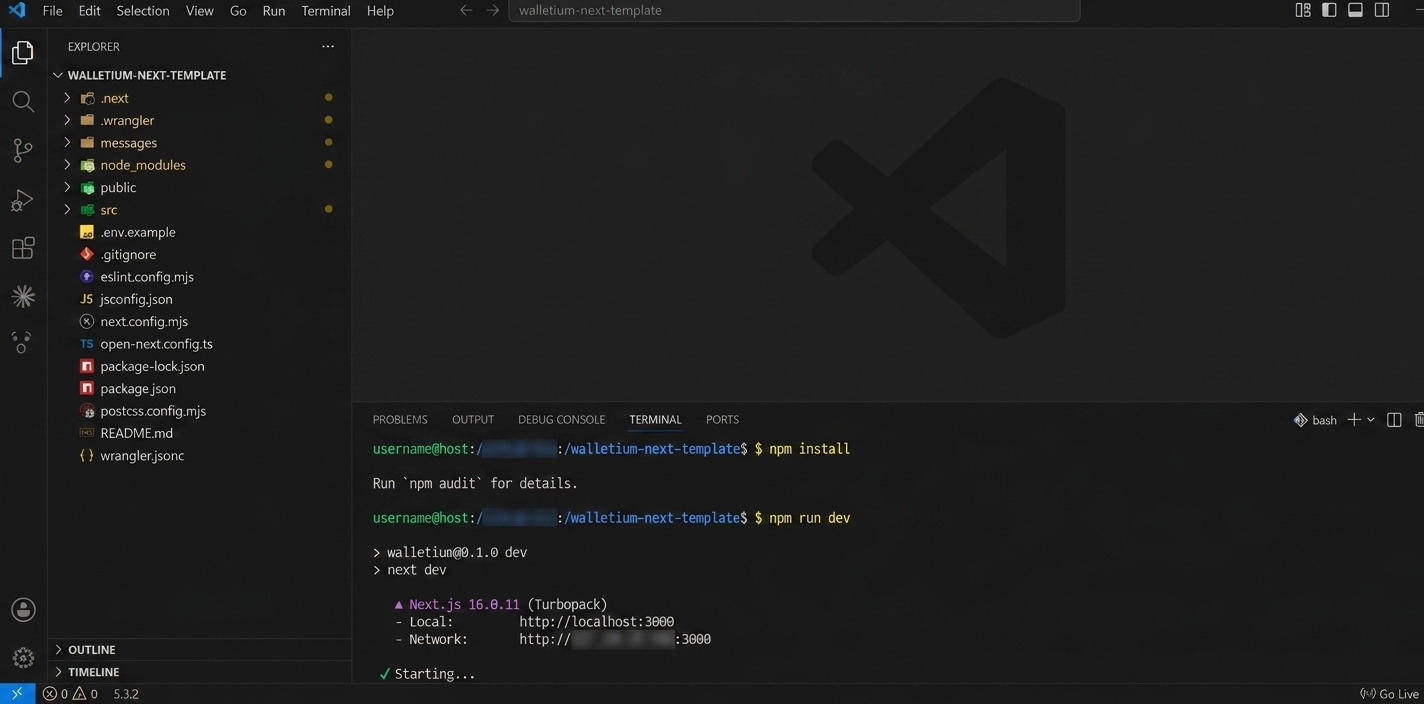
Task: Expand the src folder
Action: pyautogui.click(x=200, y=210)
